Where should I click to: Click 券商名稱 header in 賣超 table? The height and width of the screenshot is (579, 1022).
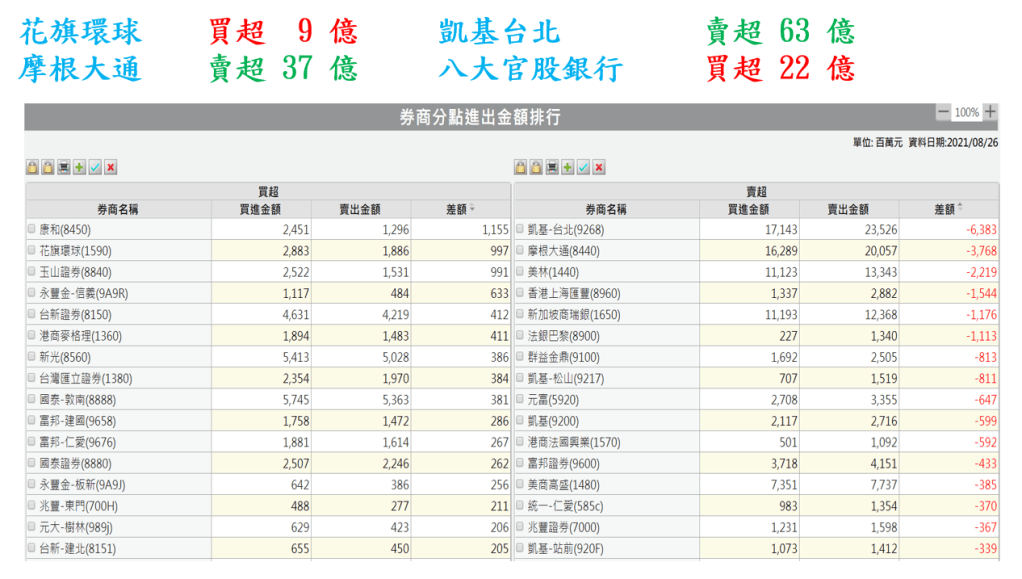point(605,209)
